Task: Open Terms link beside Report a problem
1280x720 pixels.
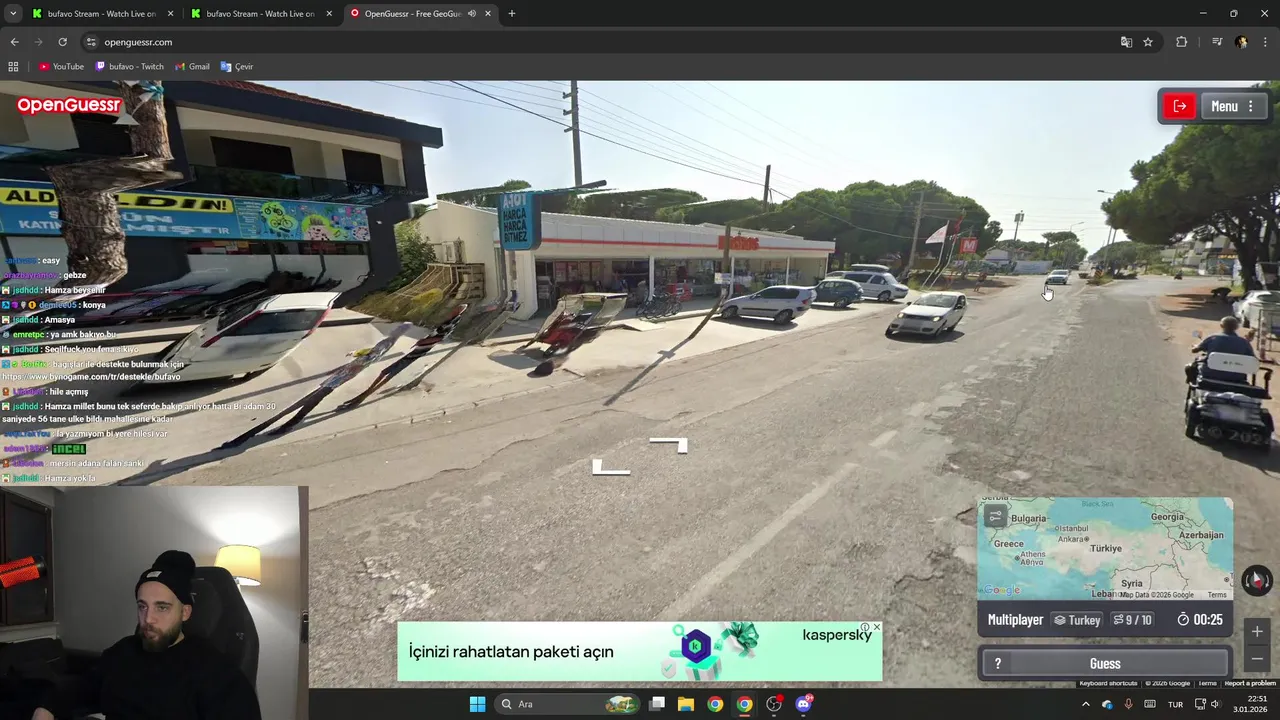Action: click(1207, 683)
